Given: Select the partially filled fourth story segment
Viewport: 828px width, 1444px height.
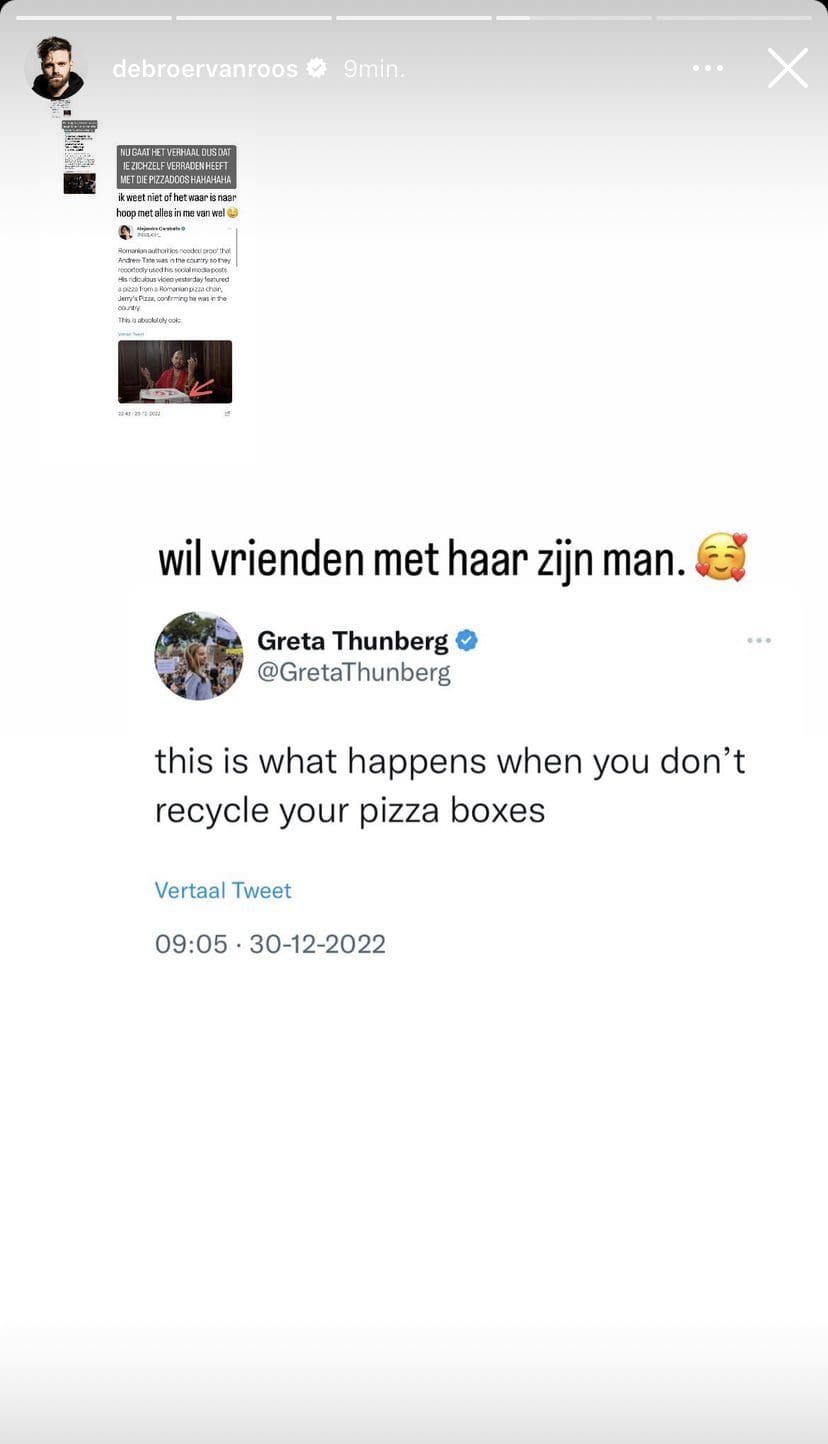Looking at the screenshot, I should [x=574, y=17].
